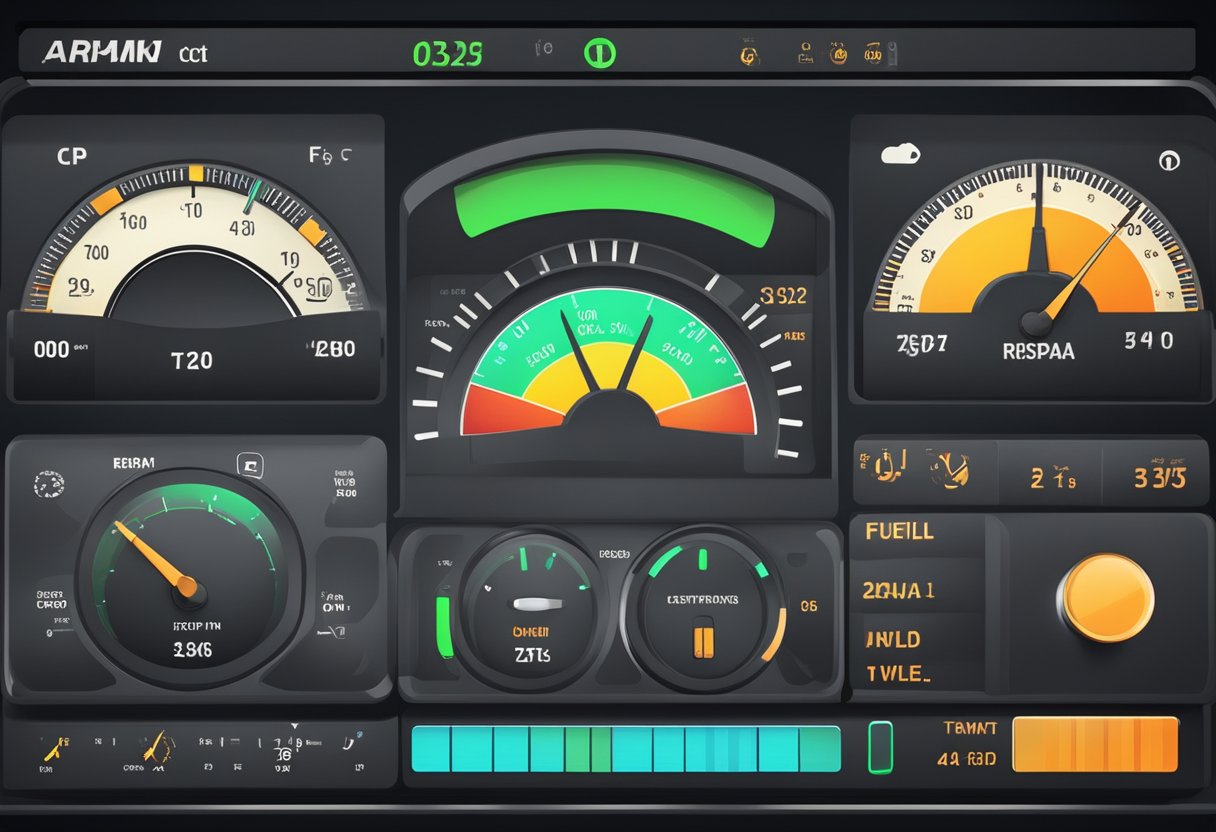Toggle the small square indicator on left gauge
This screenshot has width=1216, height=832.
pyautogui.click(x=252, y=467)
